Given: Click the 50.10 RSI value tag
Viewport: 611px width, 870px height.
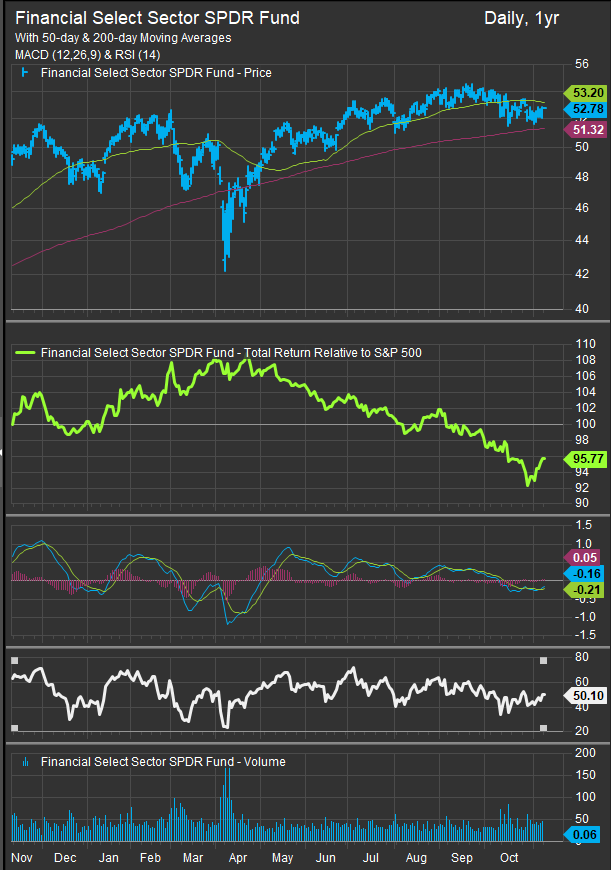Looking at the screenshot, I should point(582,694).
